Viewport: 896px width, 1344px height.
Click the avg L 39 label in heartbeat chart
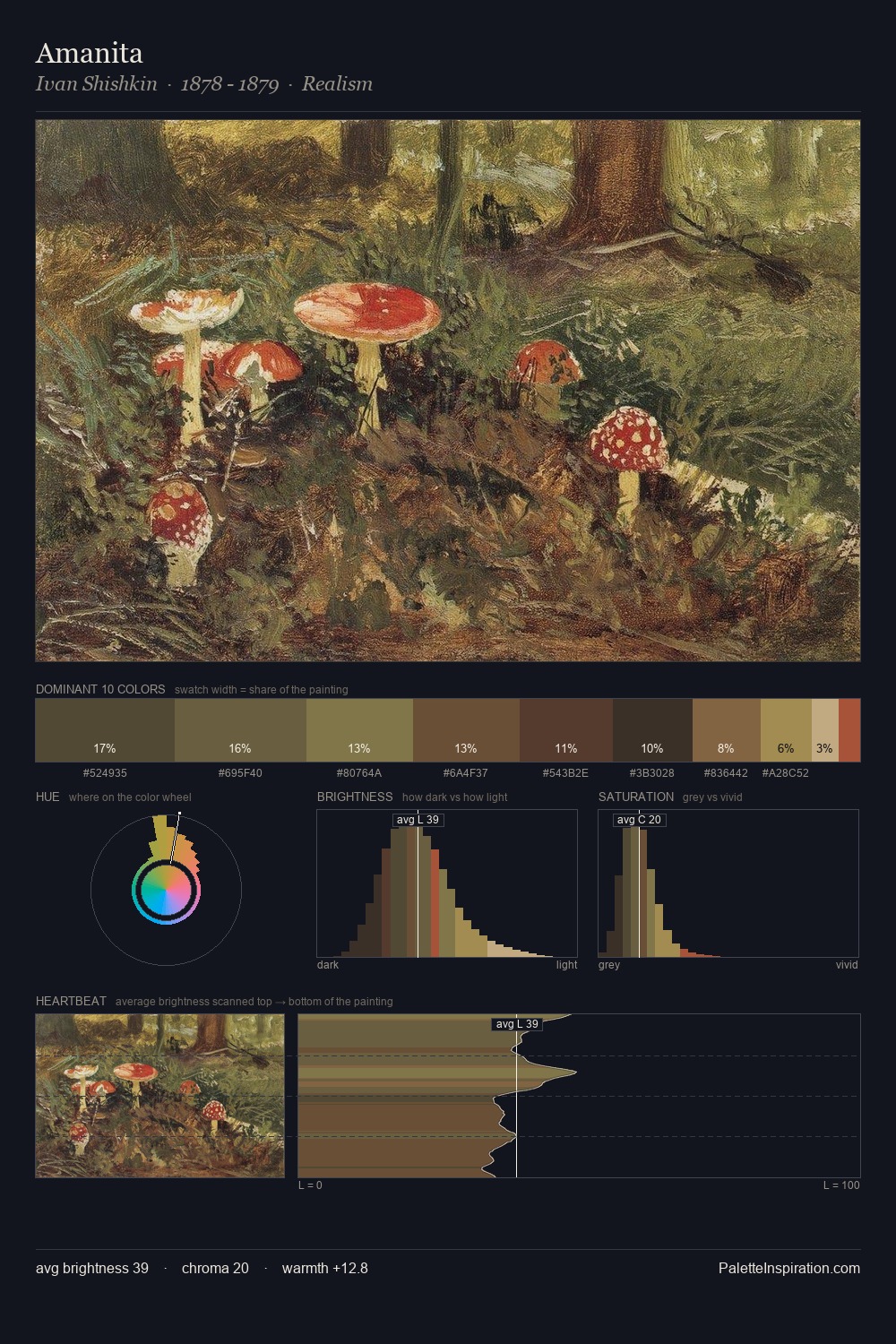click(517, 1024)
